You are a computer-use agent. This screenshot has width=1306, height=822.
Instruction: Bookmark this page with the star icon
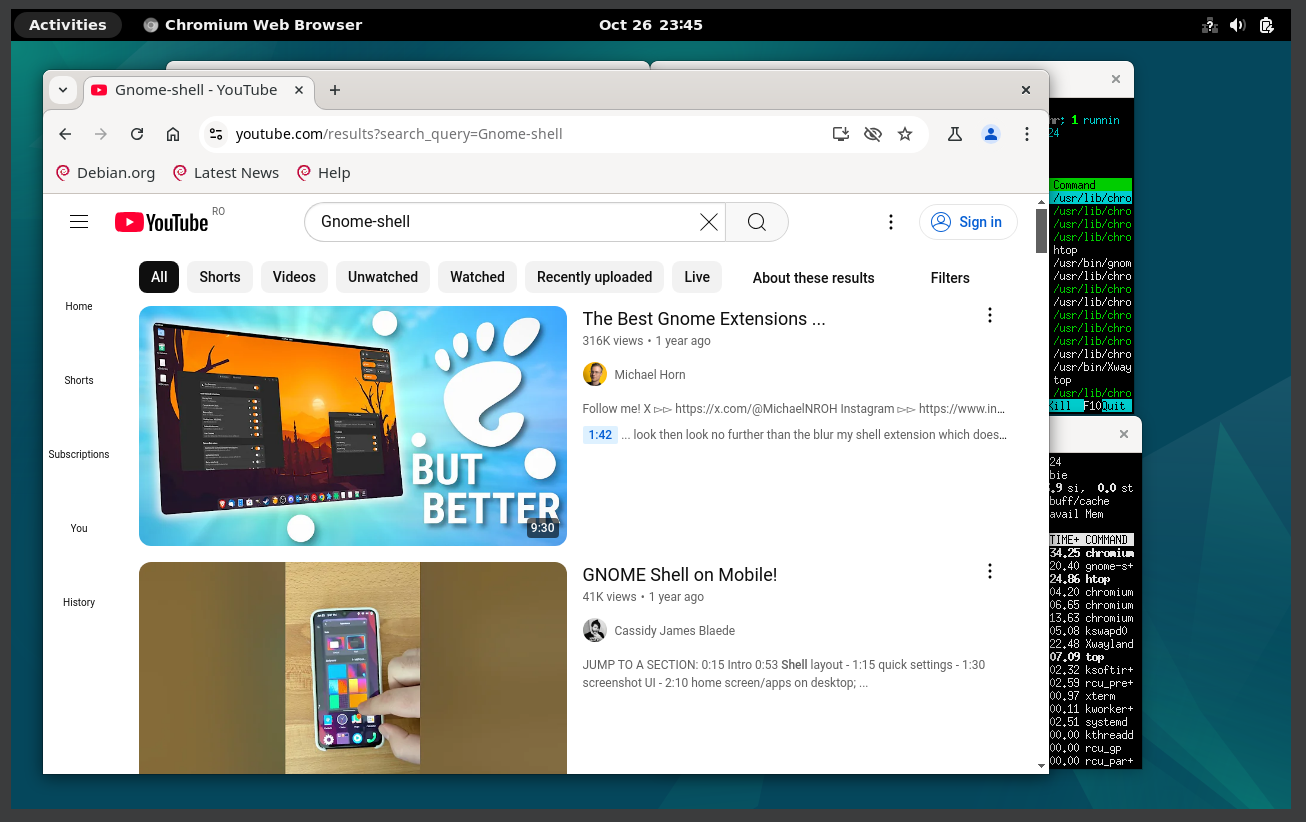905,133
